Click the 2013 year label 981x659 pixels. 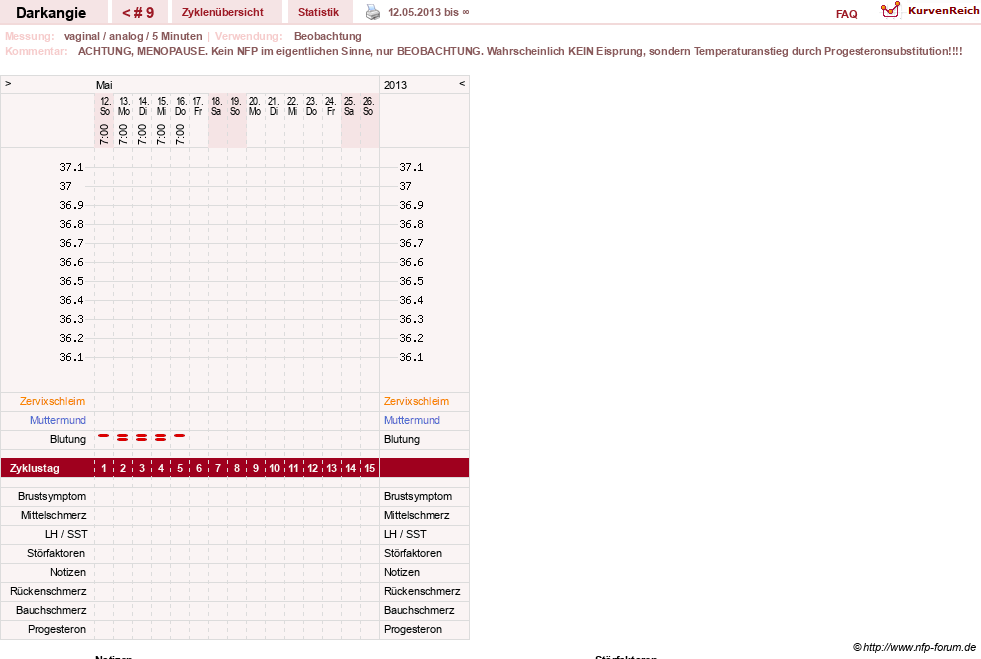pyautogui.click(x=395, y=85)
